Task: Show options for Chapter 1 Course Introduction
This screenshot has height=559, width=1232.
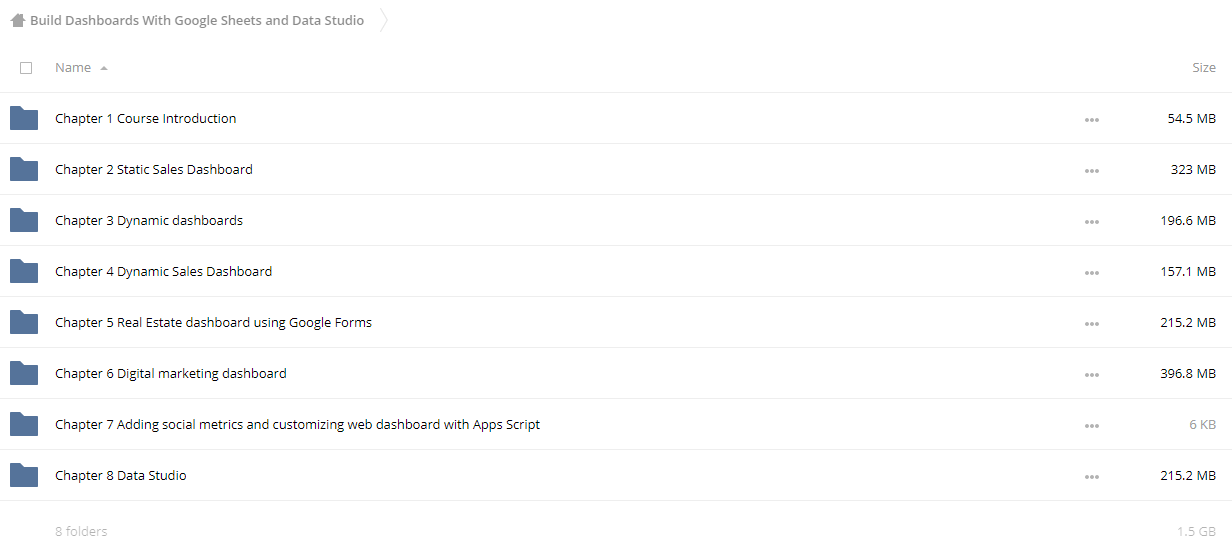Action: tap(1091, 119)
